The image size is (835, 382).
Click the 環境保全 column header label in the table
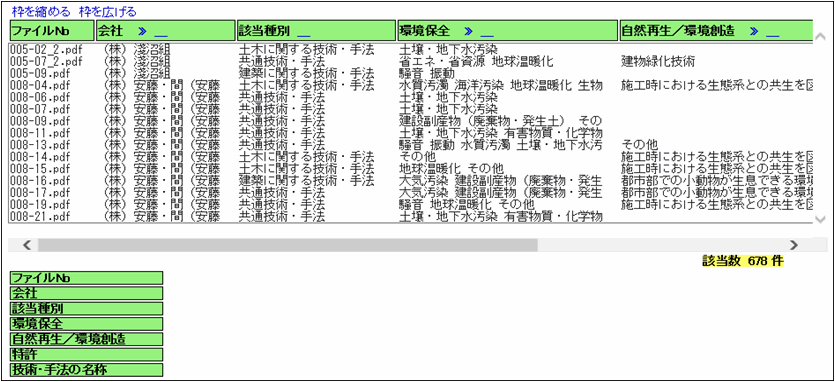(425, 31)
